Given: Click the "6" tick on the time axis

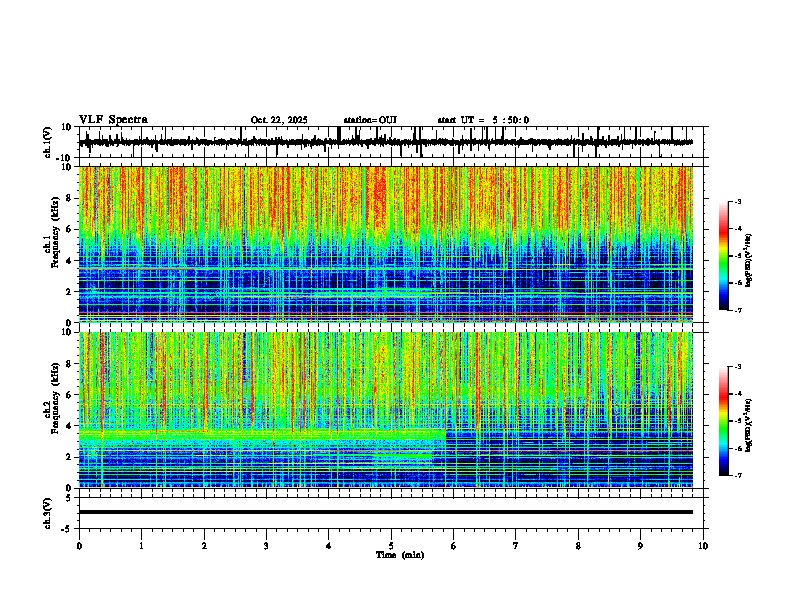Looking at the screenshot, I should pos(454,546).
